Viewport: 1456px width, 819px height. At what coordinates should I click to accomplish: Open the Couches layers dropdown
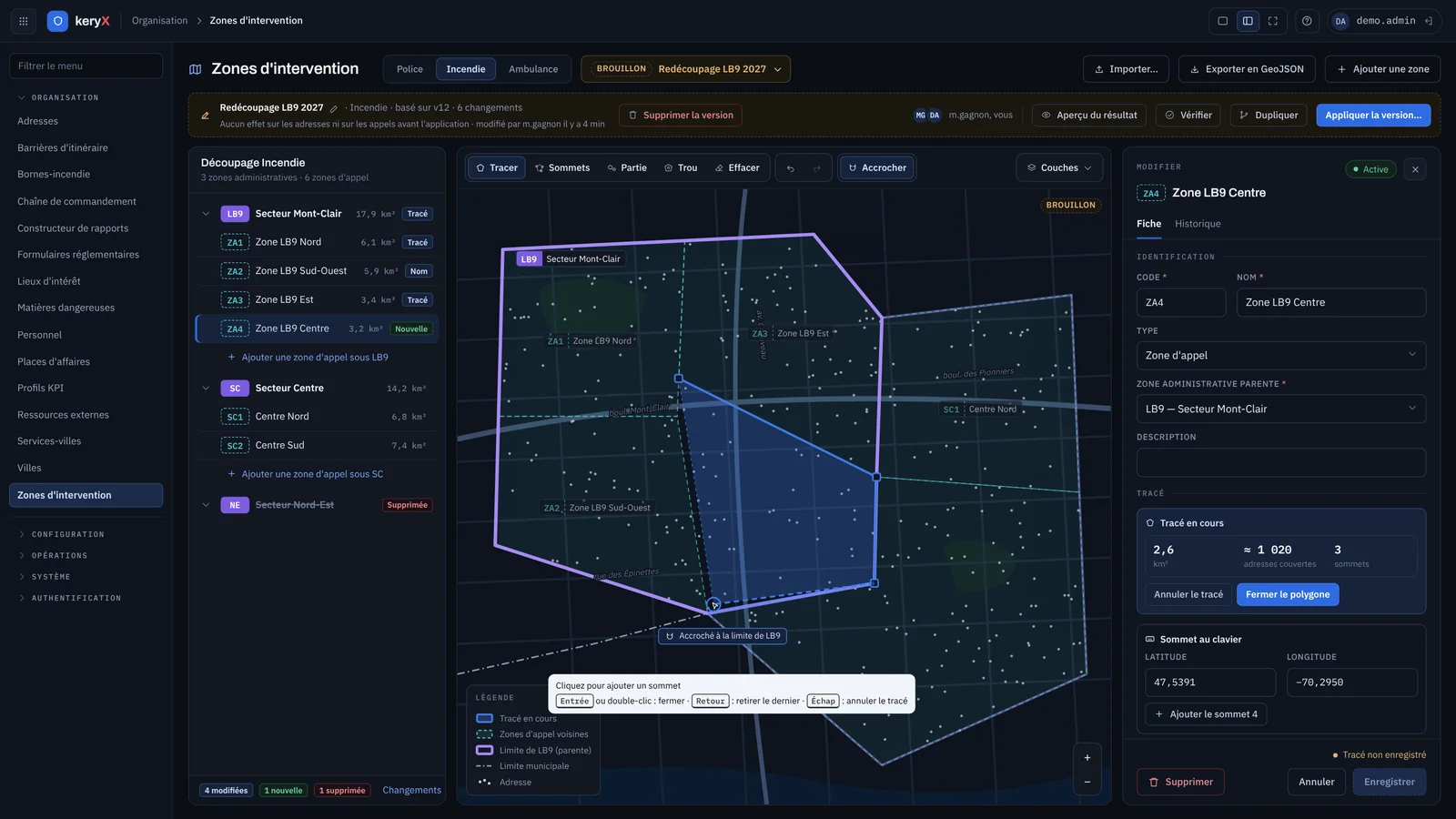pyautogui.click(x=1059, y=168)
